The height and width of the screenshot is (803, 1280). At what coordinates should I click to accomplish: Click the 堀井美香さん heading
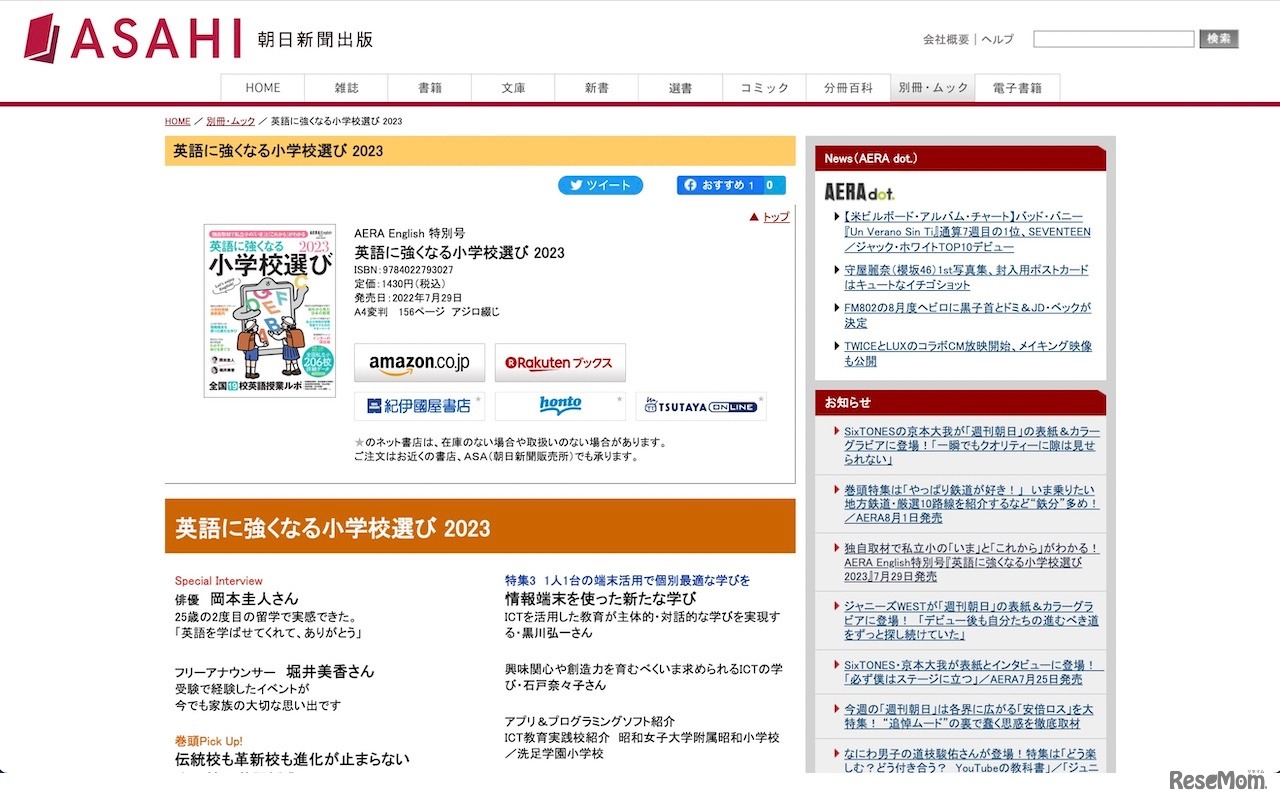[330, 671]
